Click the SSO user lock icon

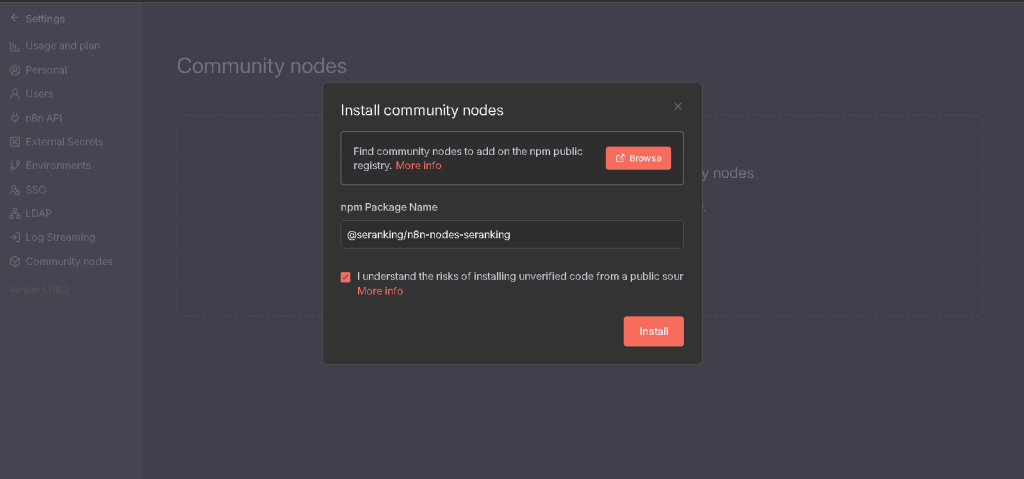click(15, 190)
